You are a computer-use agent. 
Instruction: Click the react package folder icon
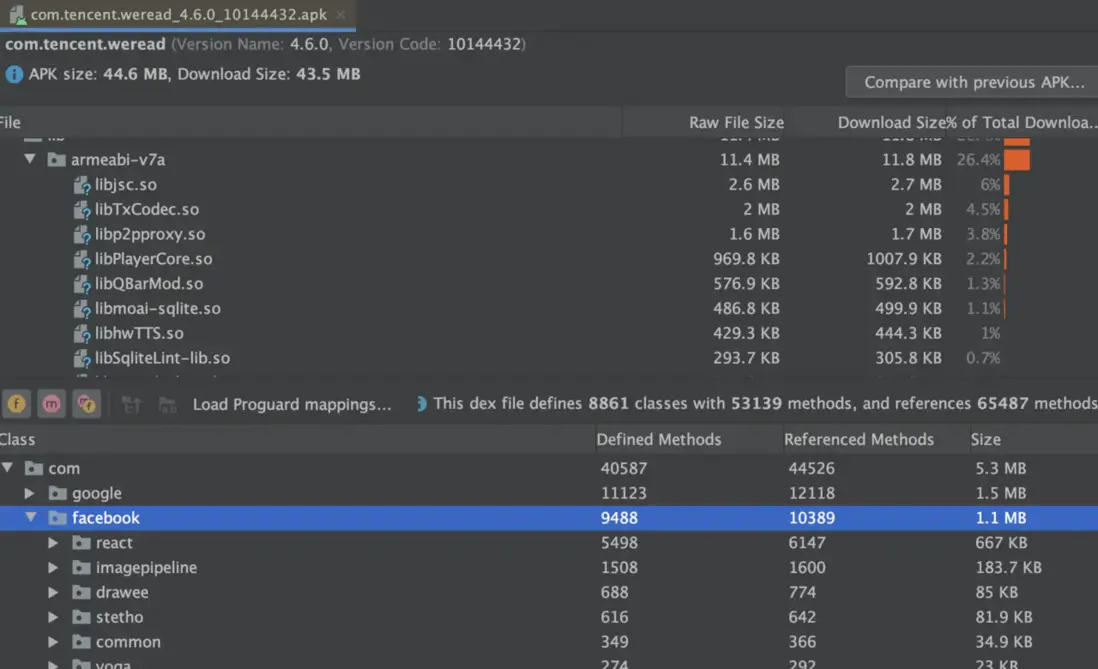(x=82, y=543)
